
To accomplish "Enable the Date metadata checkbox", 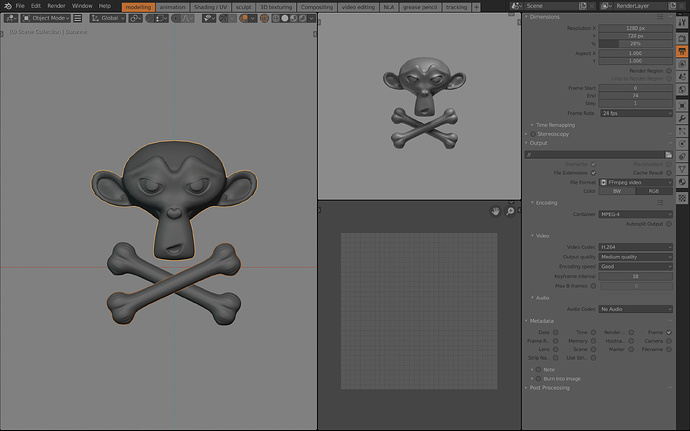I will pos(556,332).
